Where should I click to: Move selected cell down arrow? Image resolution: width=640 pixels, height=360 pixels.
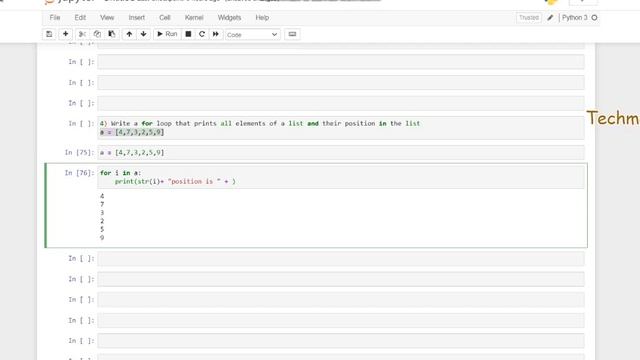click(143, 34)
